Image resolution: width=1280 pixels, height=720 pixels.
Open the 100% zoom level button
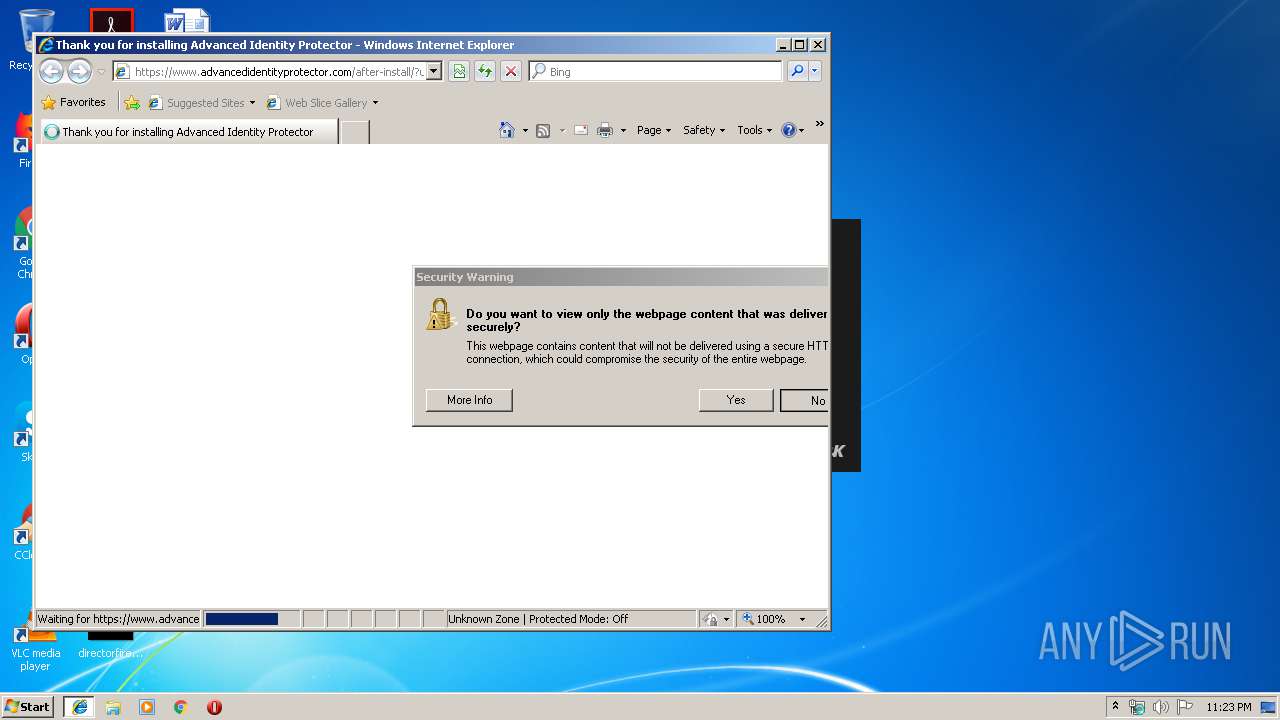[765, 619]
